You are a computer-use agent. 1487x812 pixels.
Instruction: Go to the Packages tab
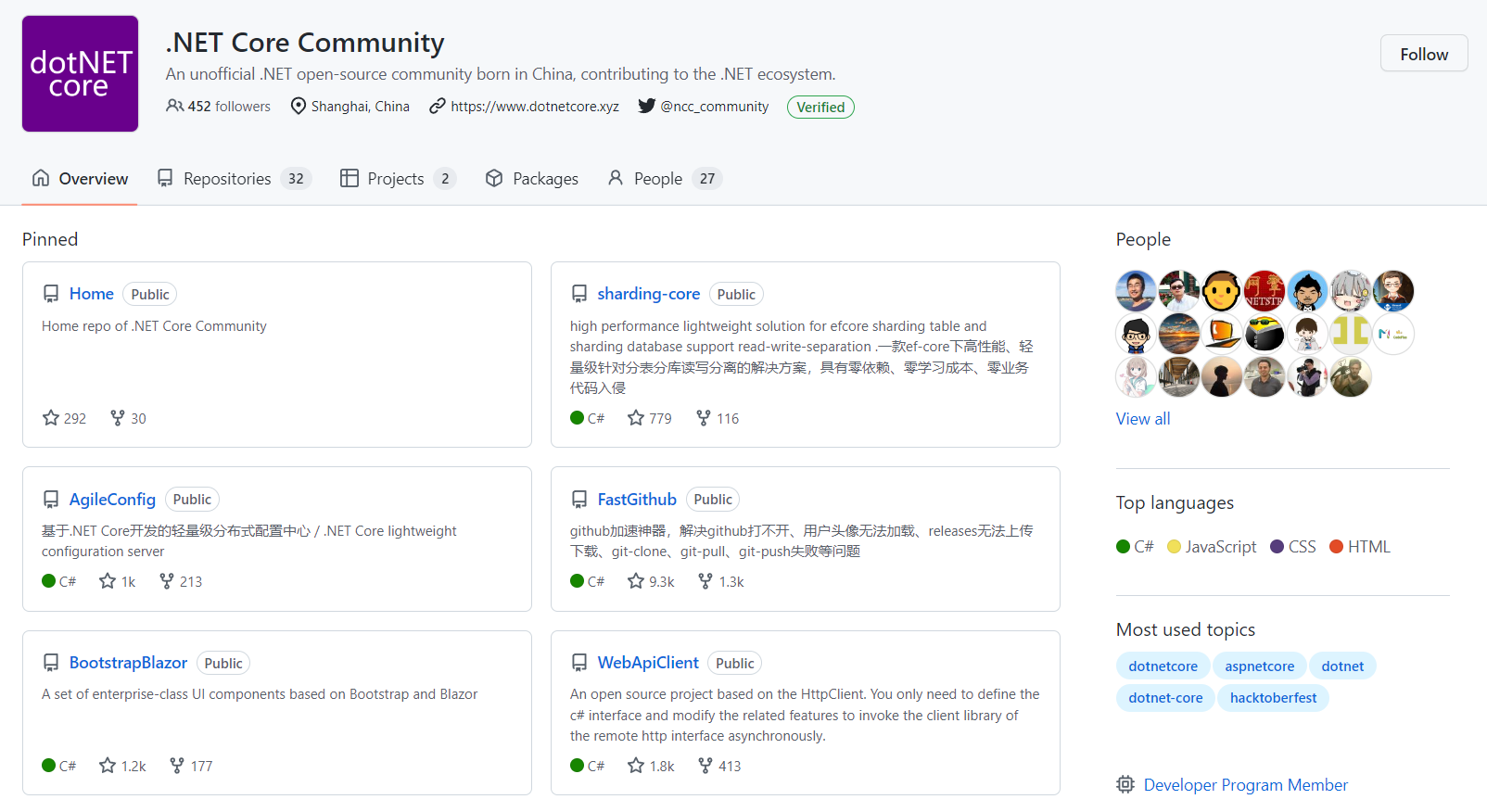click(x=532, y=179)
